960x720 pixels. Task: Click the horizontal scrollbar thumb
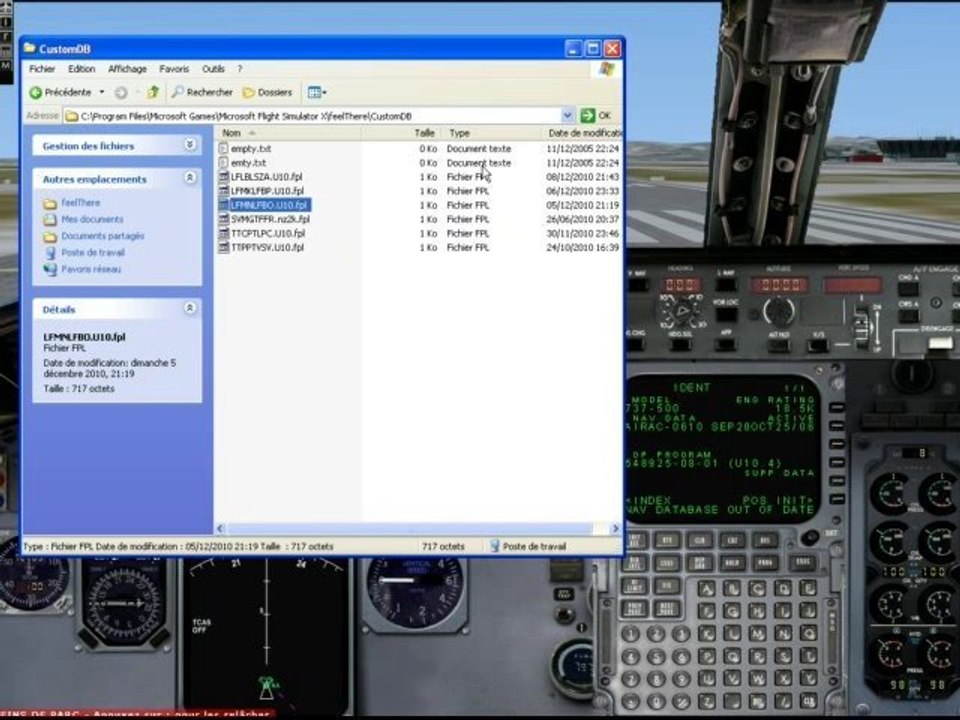(x=408, y=528)
